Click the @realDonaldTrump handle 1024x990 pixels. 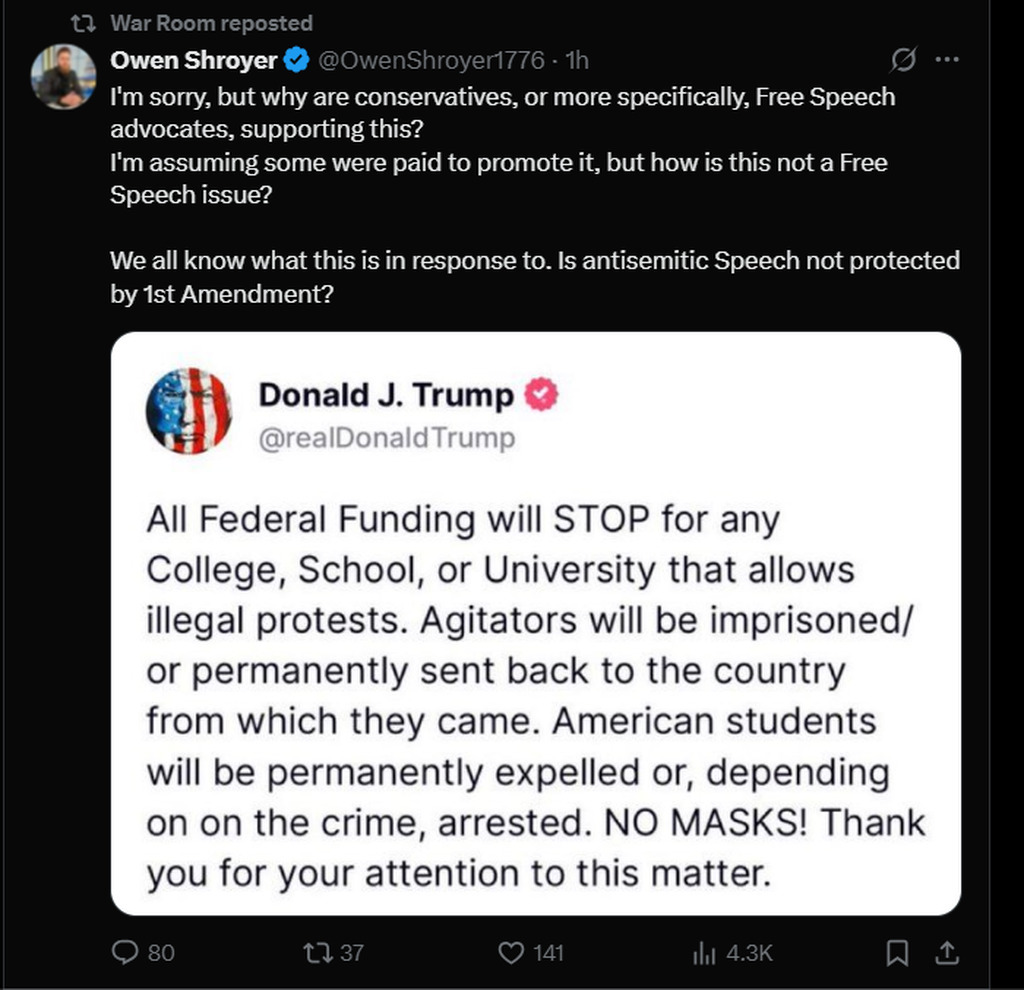[387, 438]
